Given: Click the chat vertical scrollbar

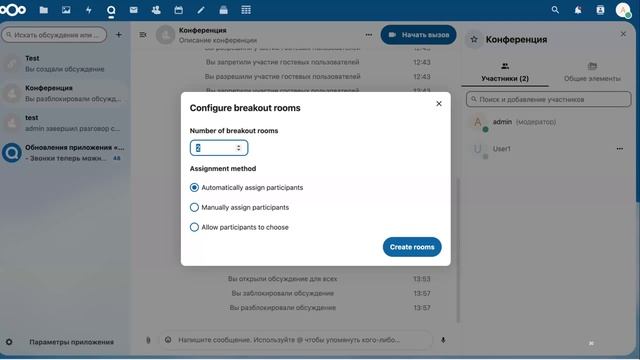Looking at the screenshot, I should (458, 250).
